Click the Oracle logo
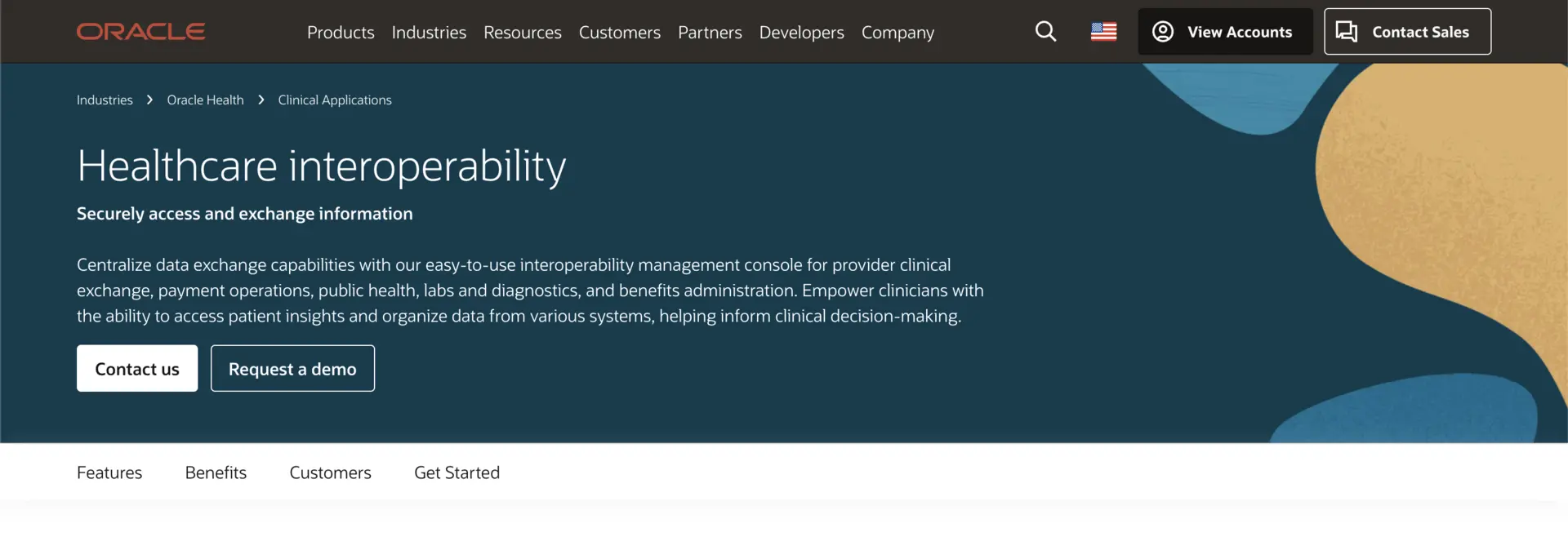1568x550 pixels. (x=140, y=31)
